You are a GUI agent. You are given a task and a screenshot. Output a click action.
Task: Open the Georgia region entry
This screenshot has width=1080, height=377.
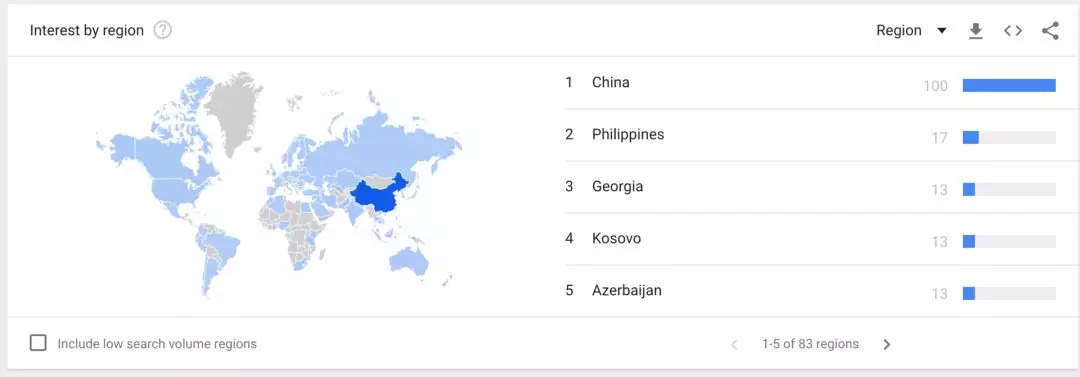pos(617,186)
